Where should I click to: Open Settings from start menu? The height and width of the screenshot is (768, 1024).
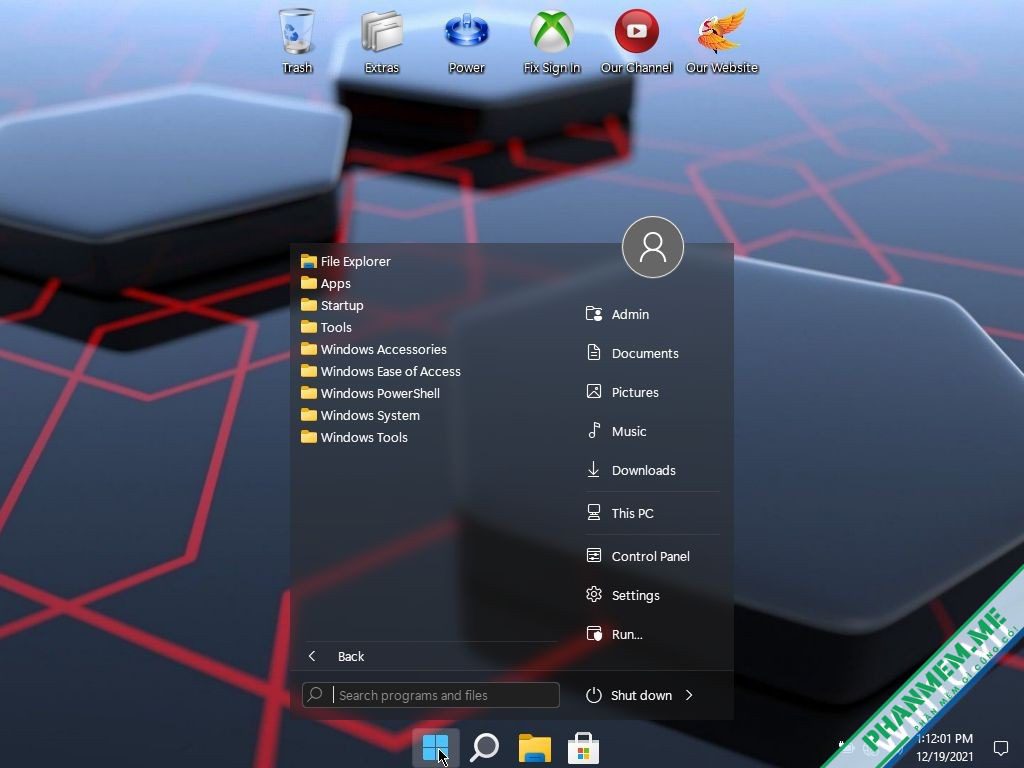tap(622, 595)
